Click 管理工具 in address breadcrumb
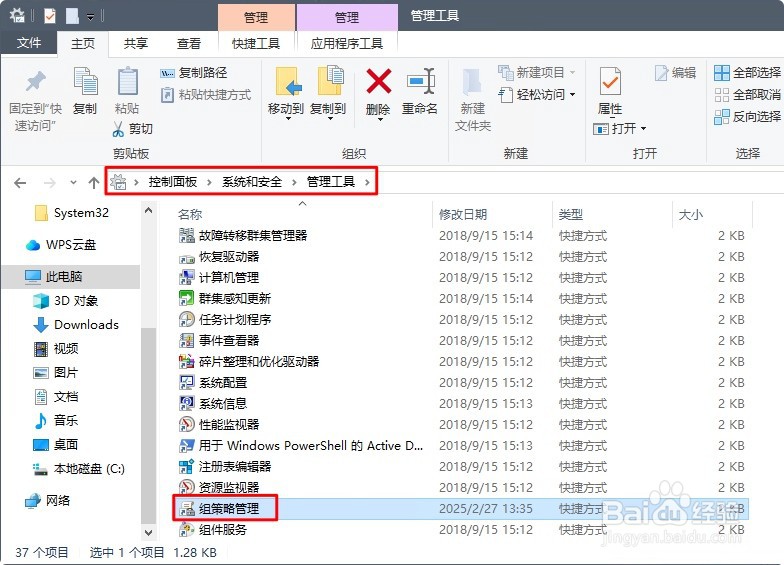This screenshot has height=565, width=784. [330, 182]
